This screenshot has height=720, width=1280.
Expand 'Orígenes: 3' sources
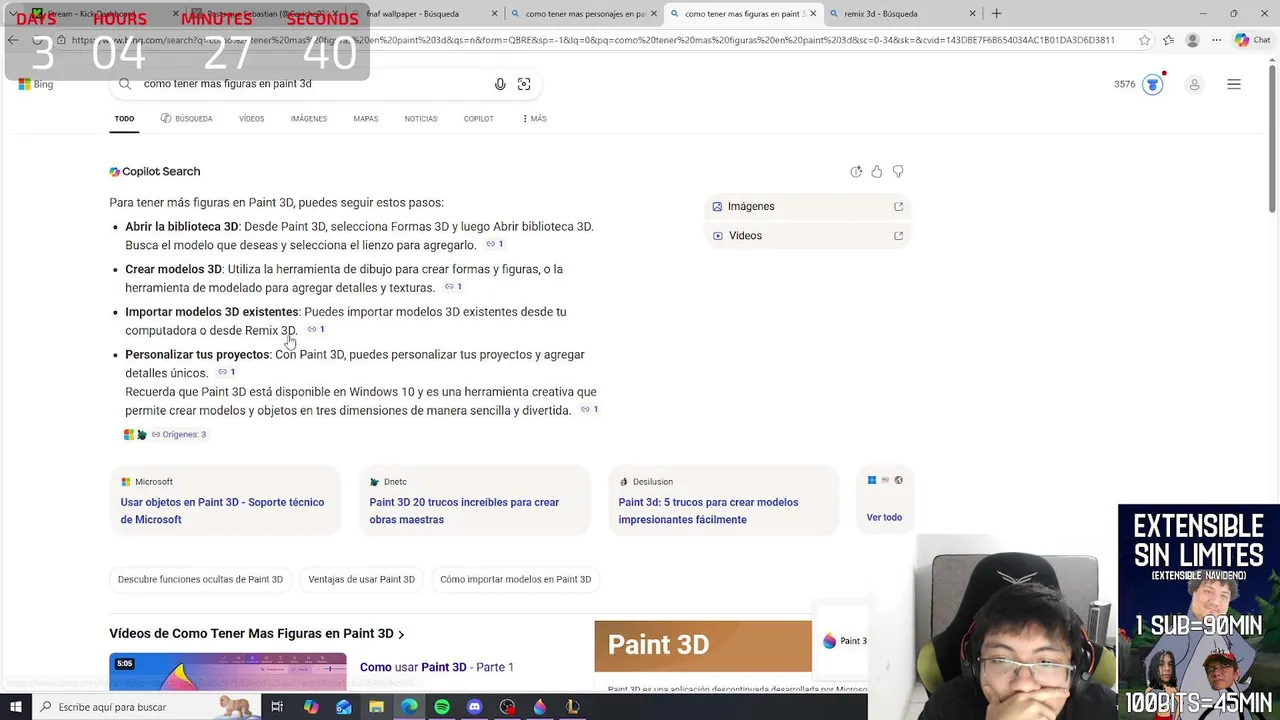click(x=178, y=435)
